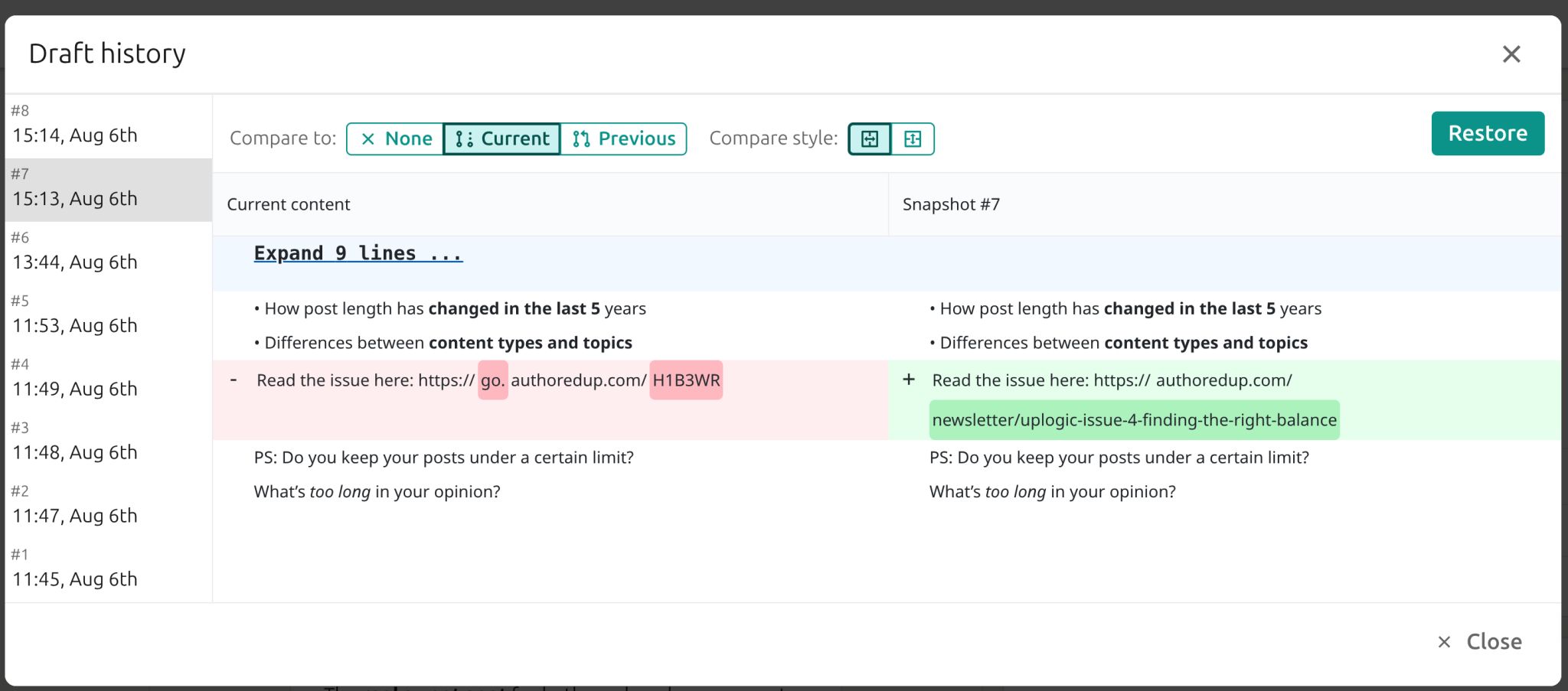Click the removed 'H1B3WR' highlighted text

point(686,380)
